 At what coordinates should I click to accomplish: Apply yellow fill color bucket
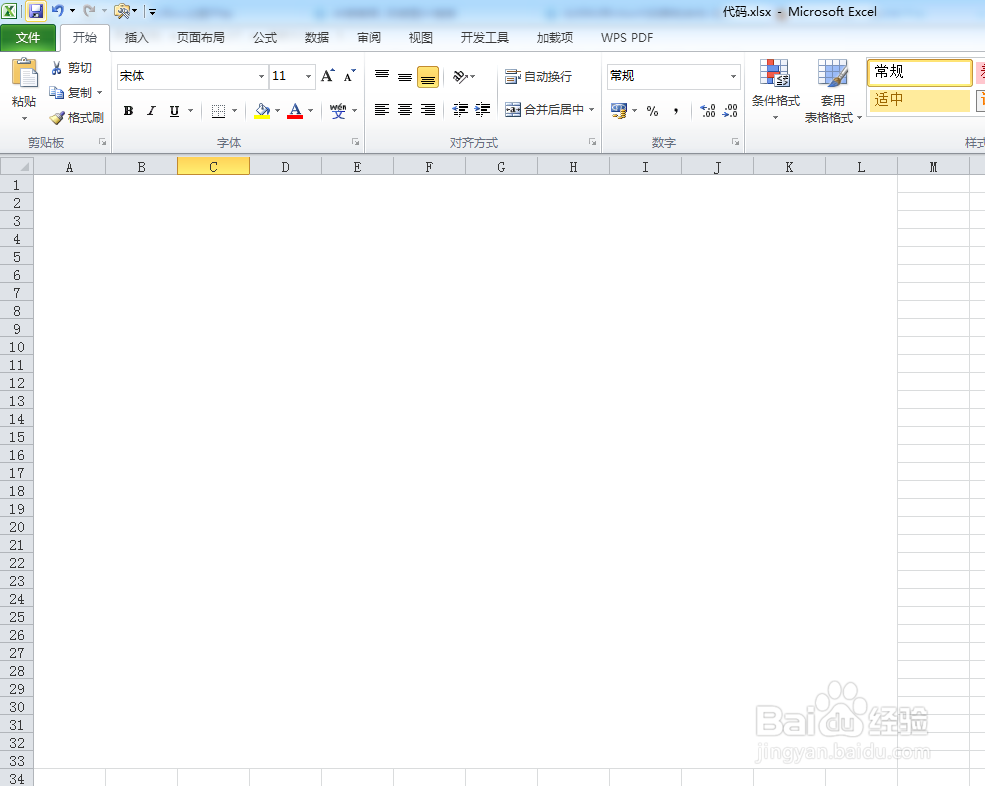(x=262, y=111)
